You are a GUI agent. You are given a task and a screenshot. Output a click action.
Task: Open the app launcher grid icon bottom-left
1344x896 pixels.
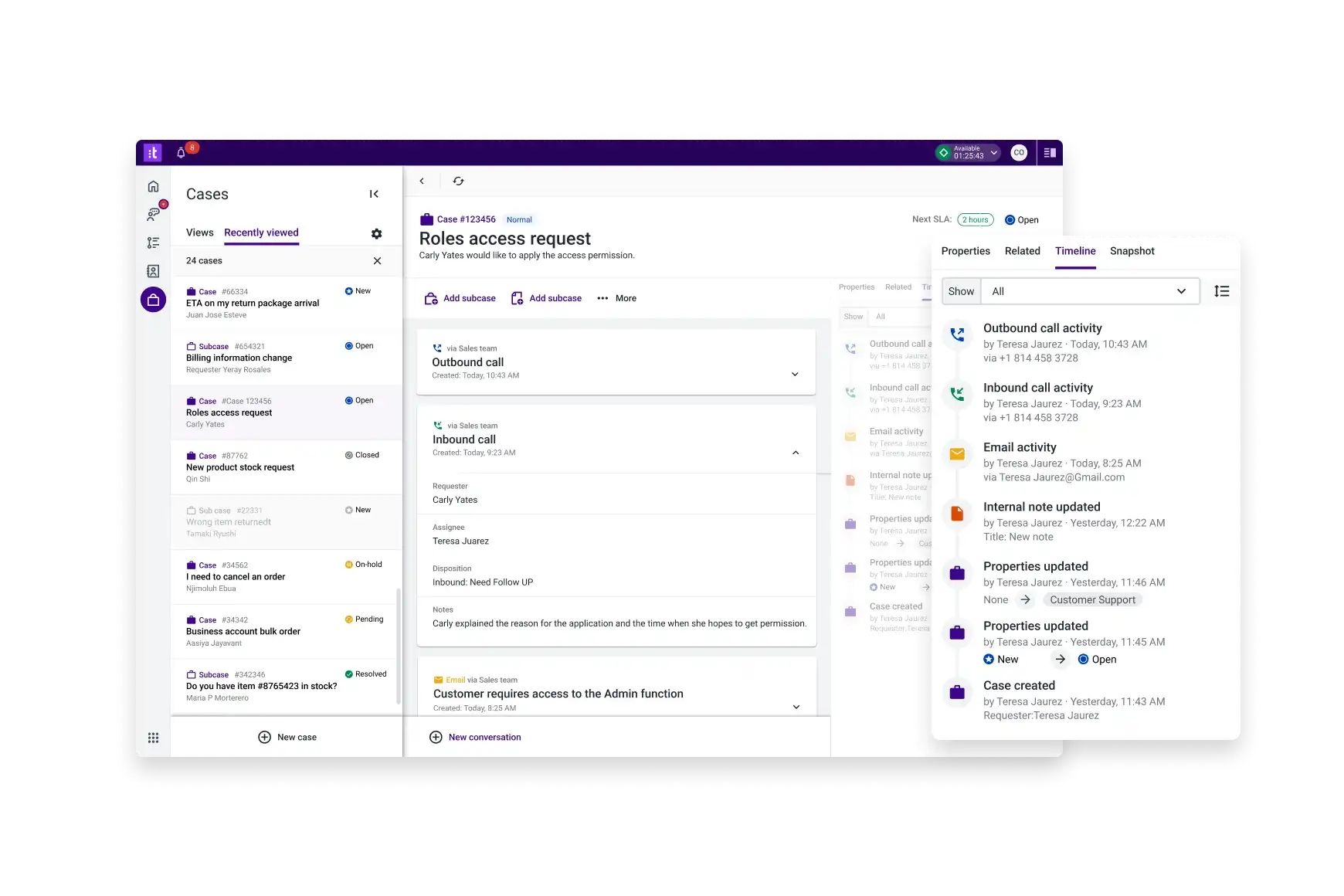click(153, 737)
